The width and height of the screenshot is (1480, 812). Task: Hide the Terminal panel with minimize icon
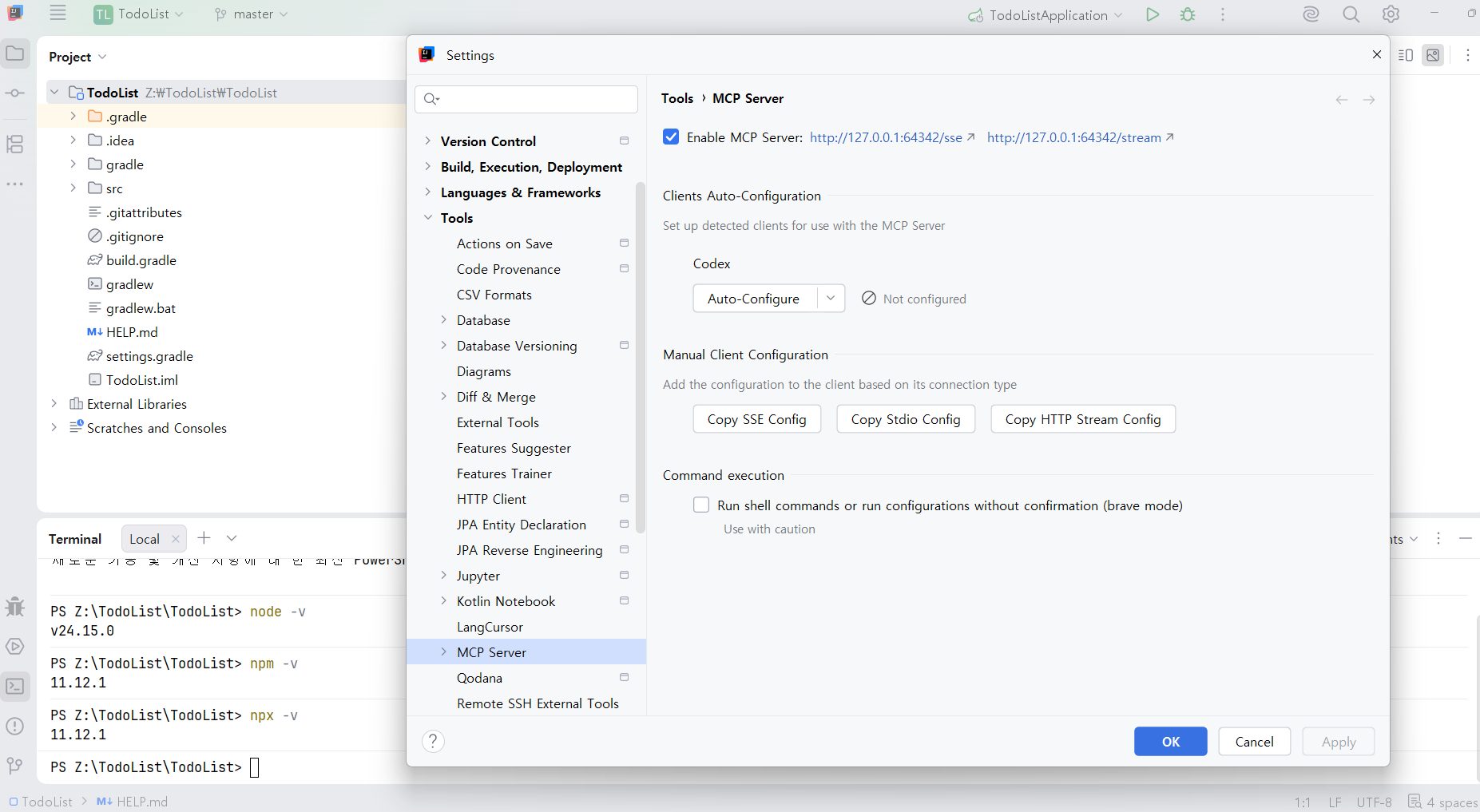tap(1466, 538)
